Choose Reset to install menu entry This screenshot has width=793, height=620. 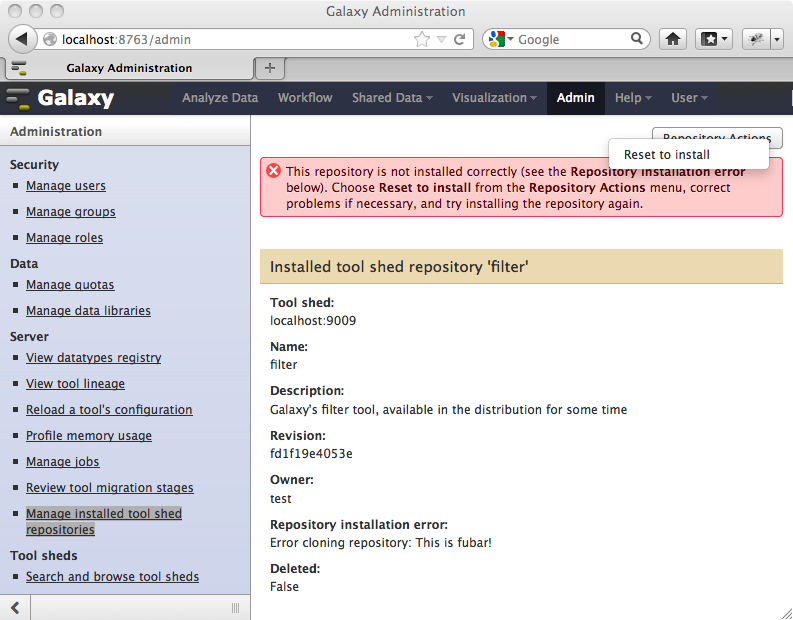[667, 155]
